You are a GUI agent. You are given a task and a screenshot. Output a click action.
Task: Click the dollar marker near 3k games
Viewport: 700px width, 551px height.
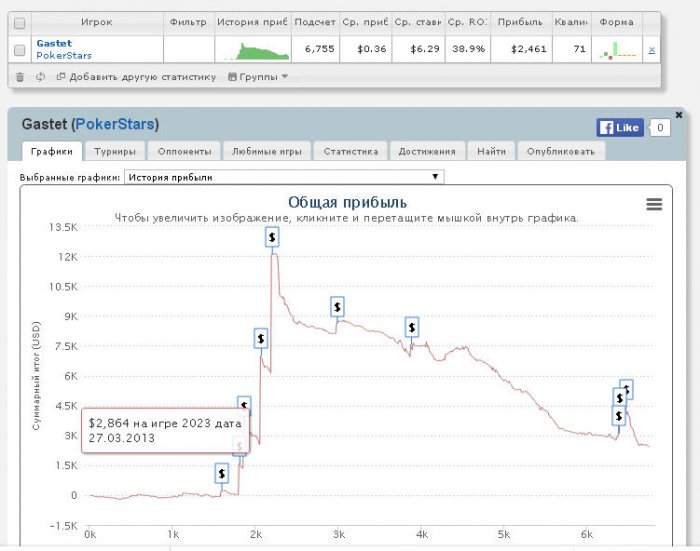(x=337, y=307)
